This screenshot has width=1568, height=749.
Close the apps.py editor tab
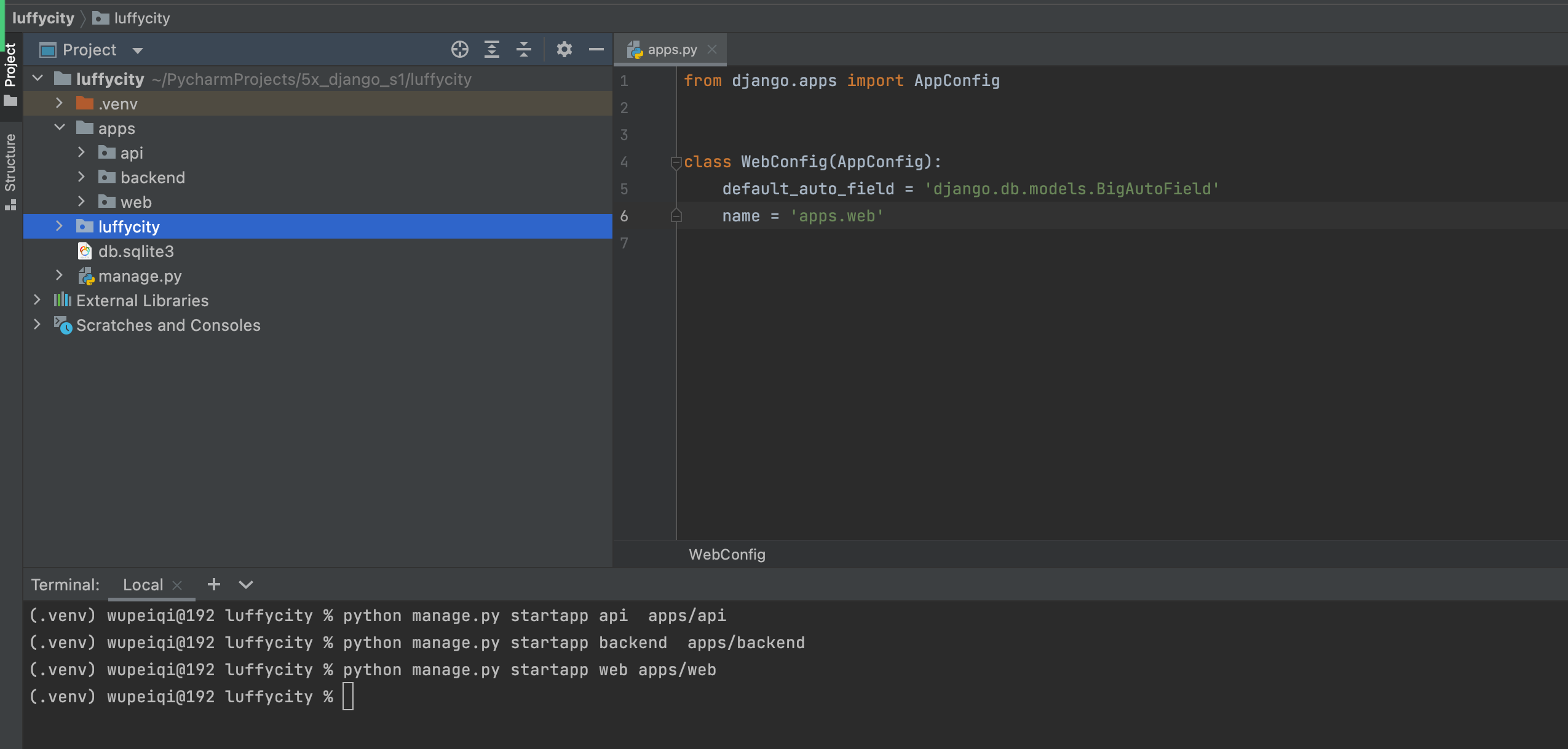click(712, 49)
